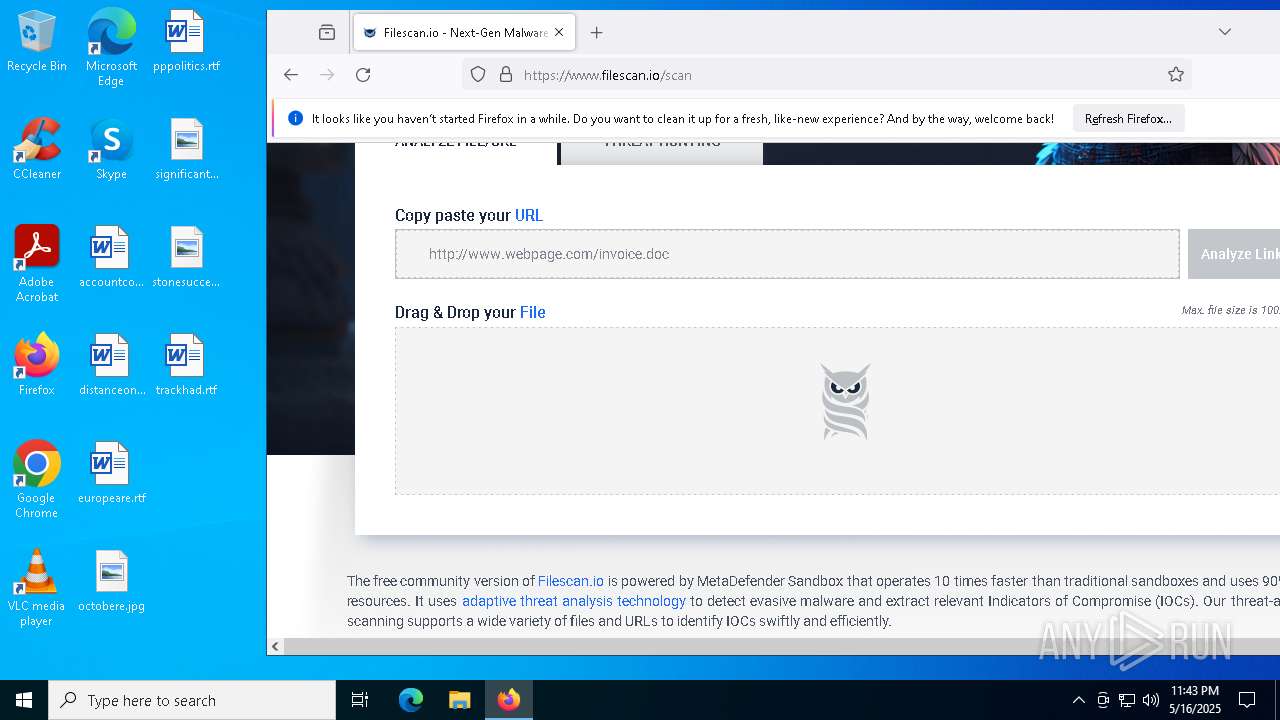
Task: Open Task View on taskbar
Action: point(360,700)
